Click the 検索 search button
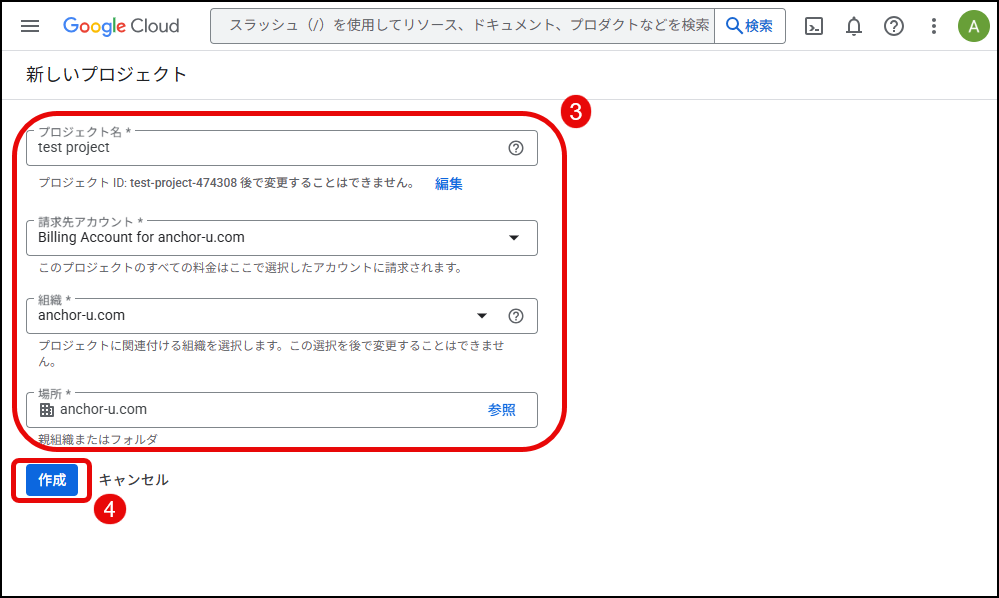999x598 pixels. click(749, 26)
